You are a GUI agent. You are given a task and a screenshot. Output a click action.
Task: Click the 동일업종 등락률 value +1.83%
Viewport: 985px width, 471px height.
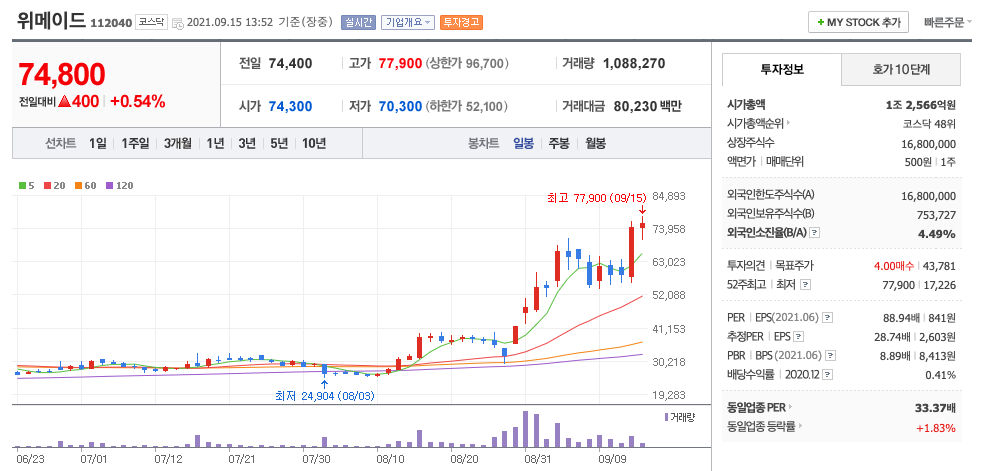point(935,428)
